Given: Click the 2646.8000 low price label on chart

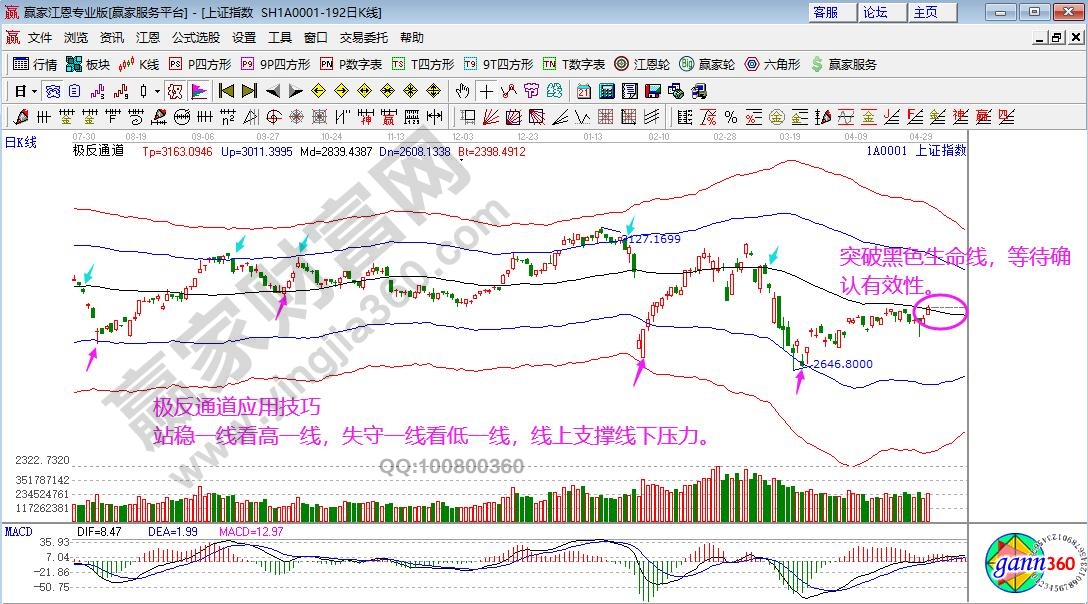Looking at the screenshot, I should pos(841,364).
